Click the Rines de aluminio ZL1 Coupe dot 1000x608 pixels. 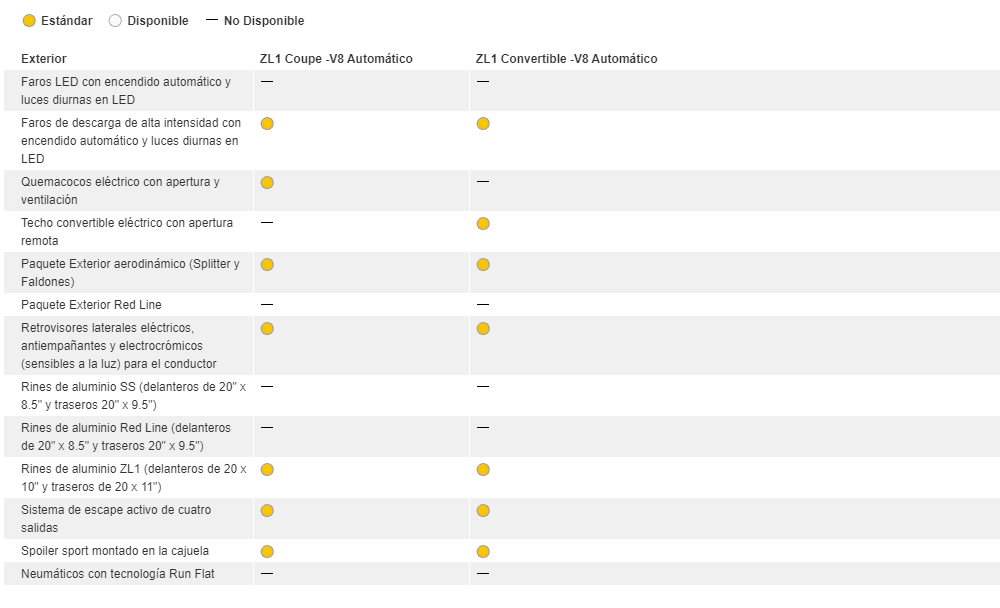point(267,470)
